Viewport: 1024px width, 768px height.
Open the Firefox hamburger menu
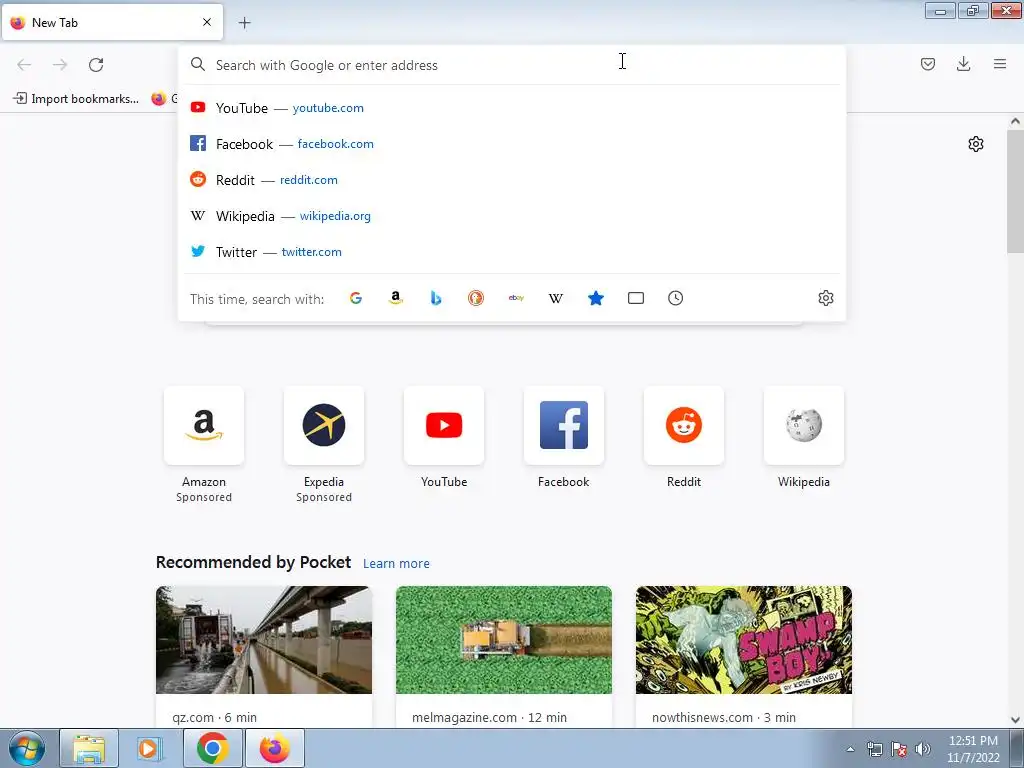[1000, 64]
